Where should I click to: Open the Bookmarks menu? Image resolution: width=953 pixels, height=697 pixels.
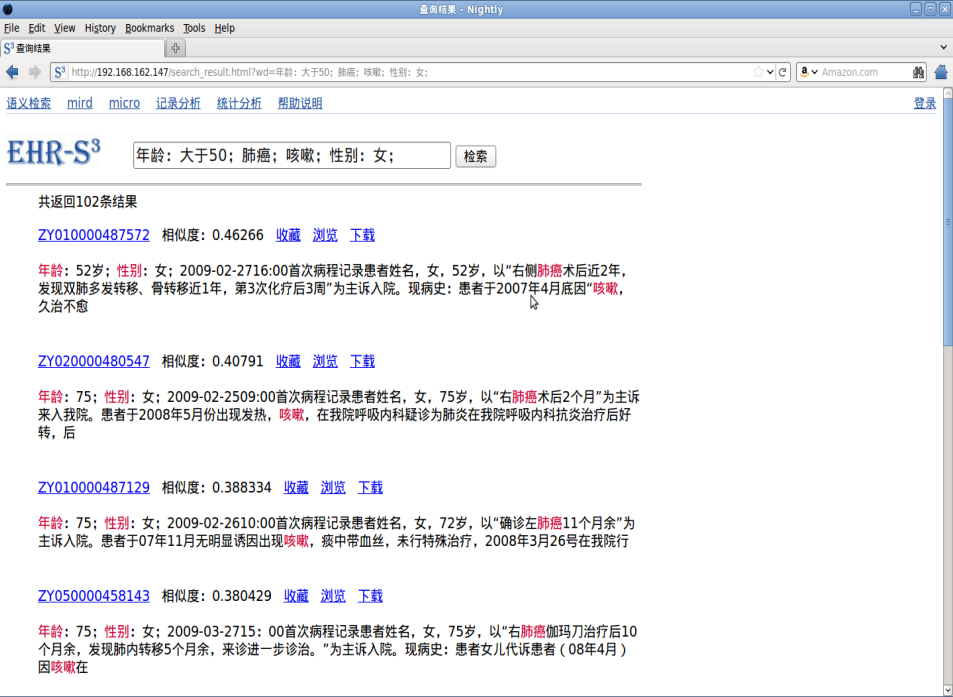tap(149, 28)
